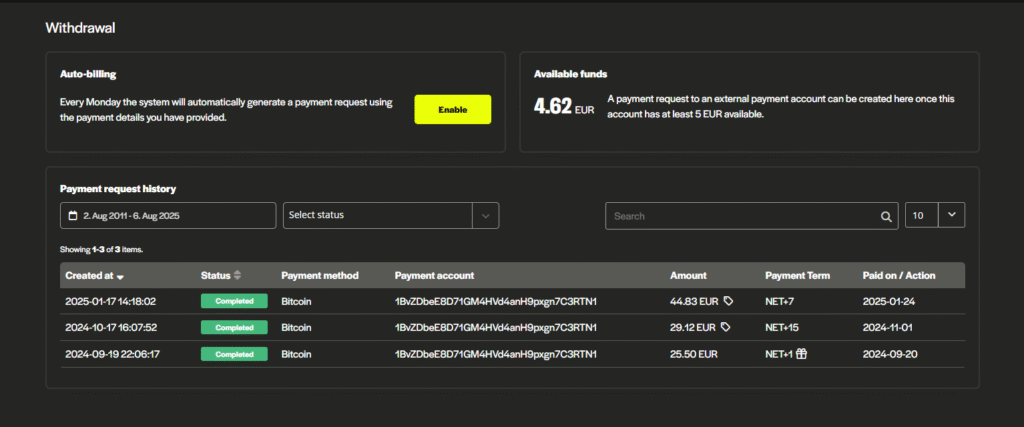Click the Auto-billing card title
The height and width of the screenshot is (427, 1024).
pyautogui.click(x=88, y=74)
